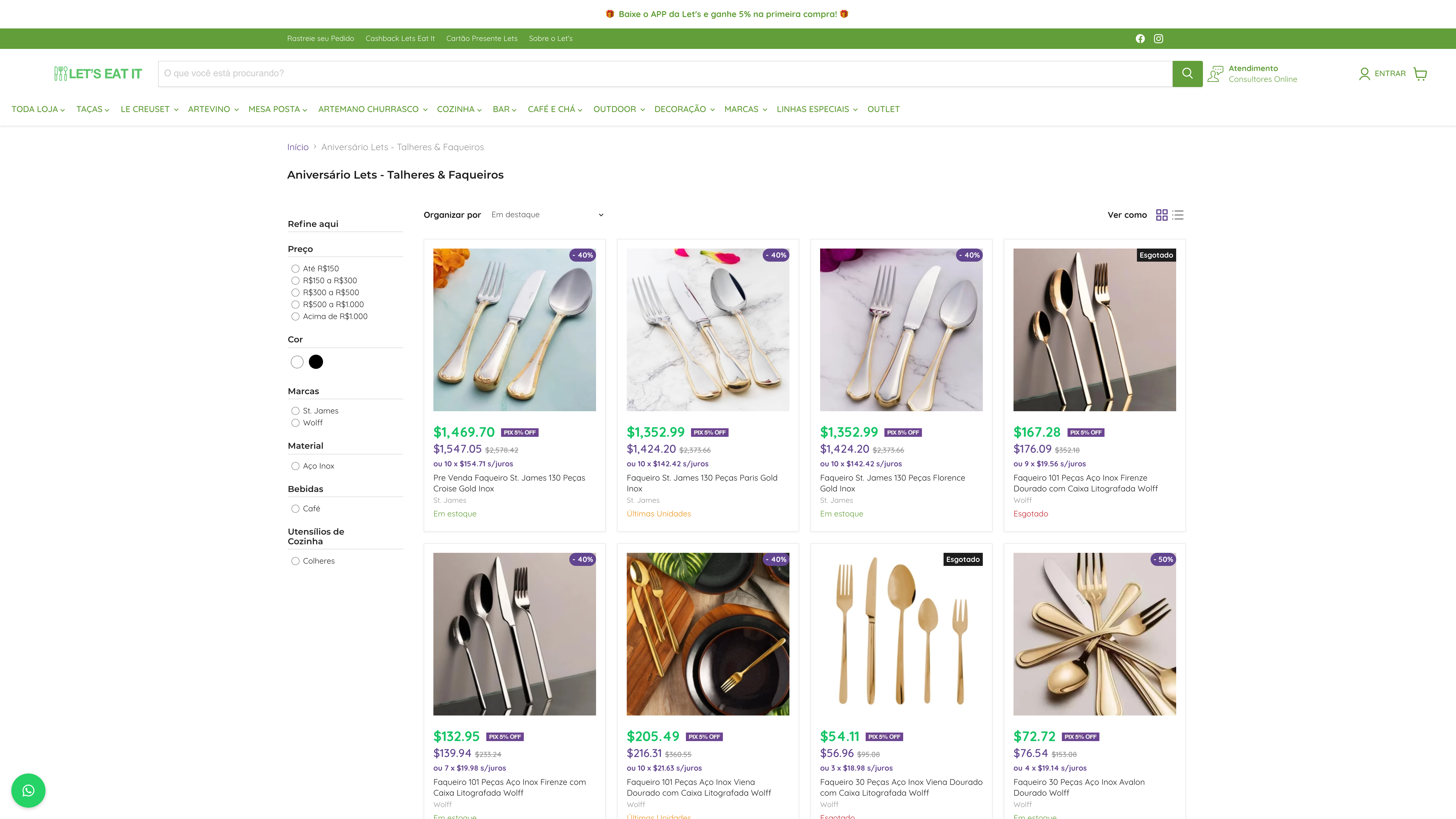Open the WhatsApp chat floating button
1456x819 pixels.
point(28,790)
